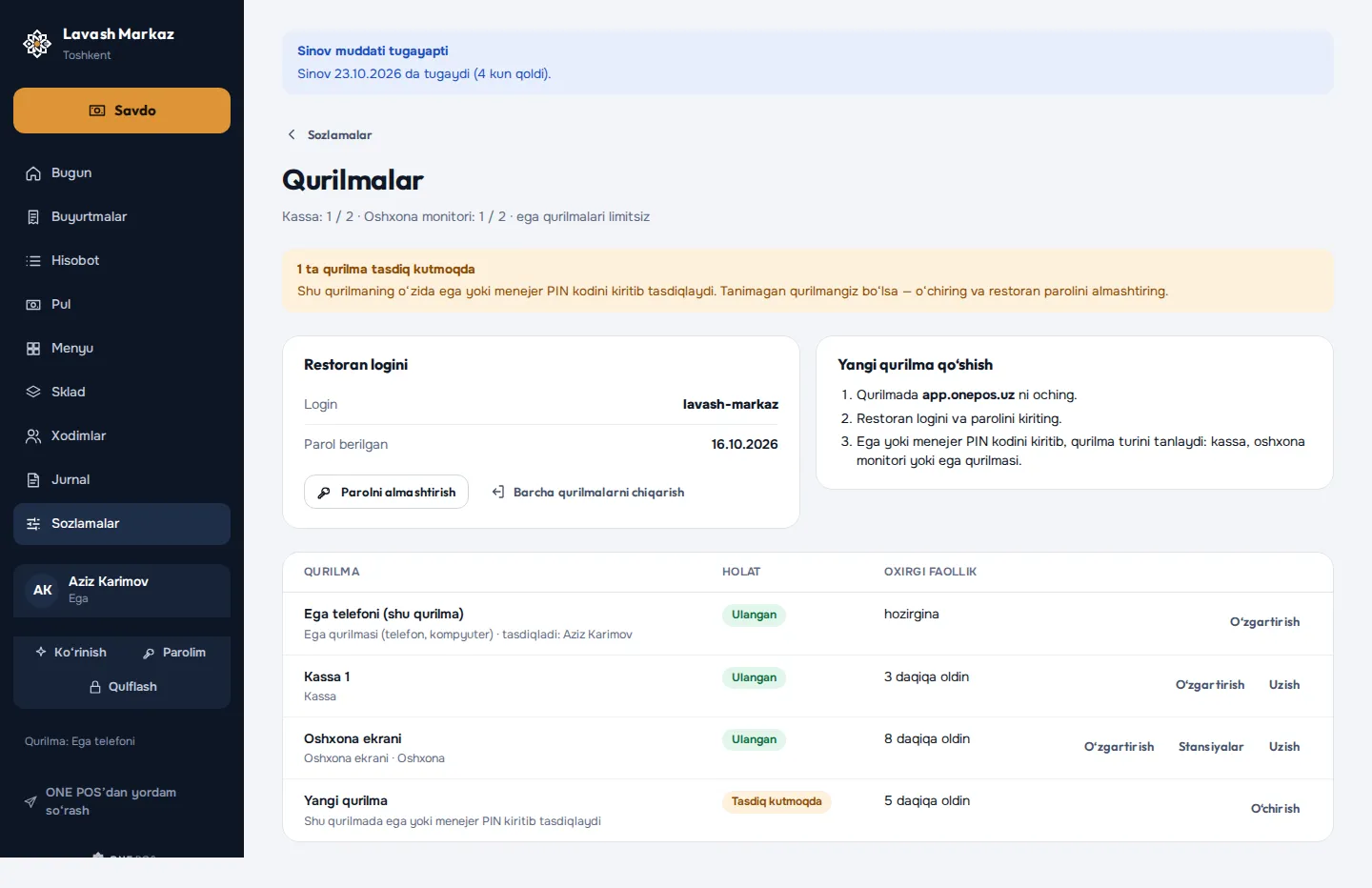Click the document icon beside Jurnal
The width and height of the screenshot is (1372, 888).
33,480
